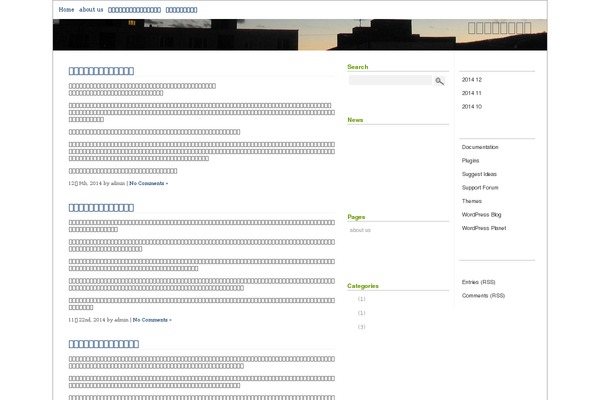This screenshot has width=600, height=400.
Task: Open No Comments link on December 9th post
Action: point(148,183)
